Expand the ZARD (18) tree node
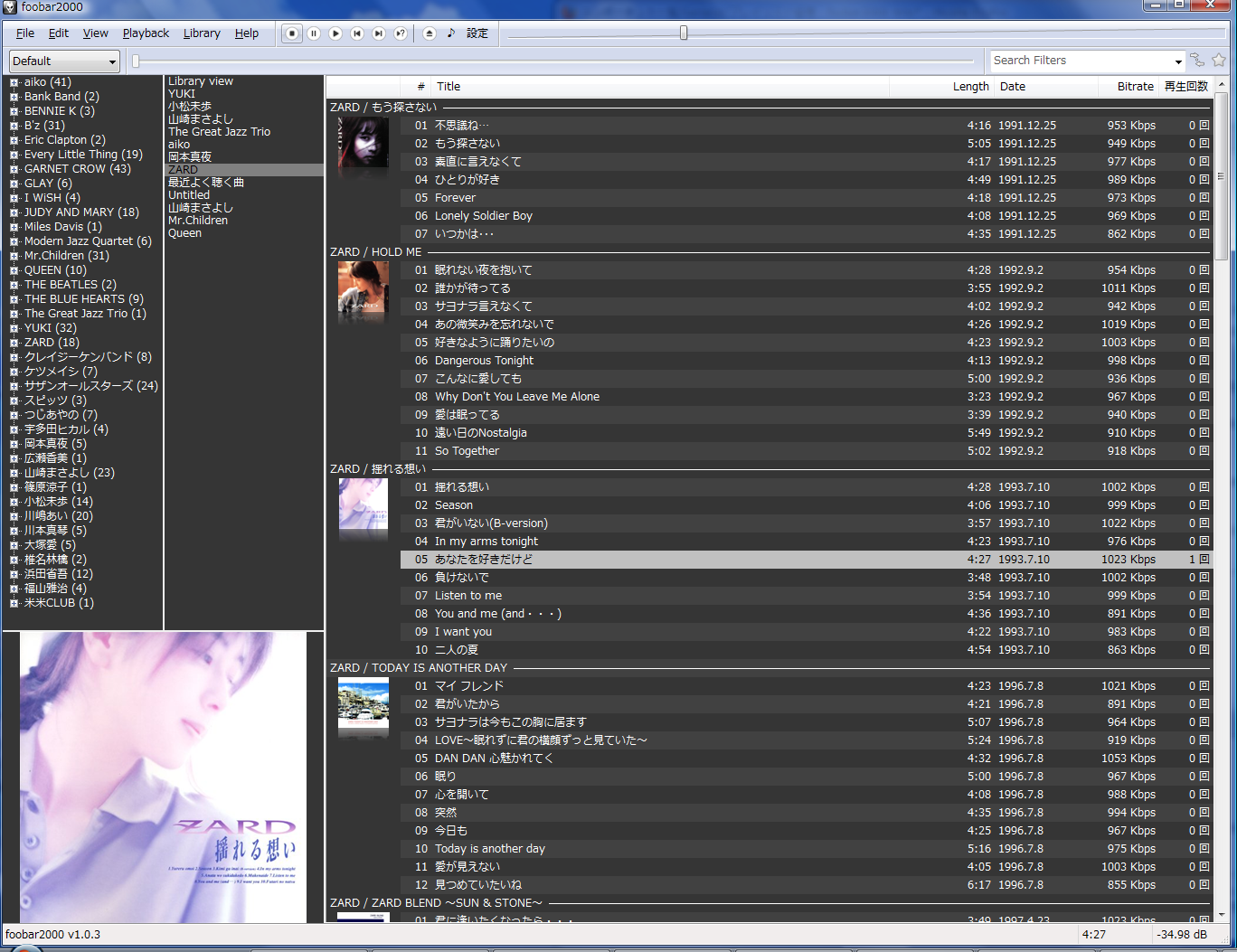 14,343
